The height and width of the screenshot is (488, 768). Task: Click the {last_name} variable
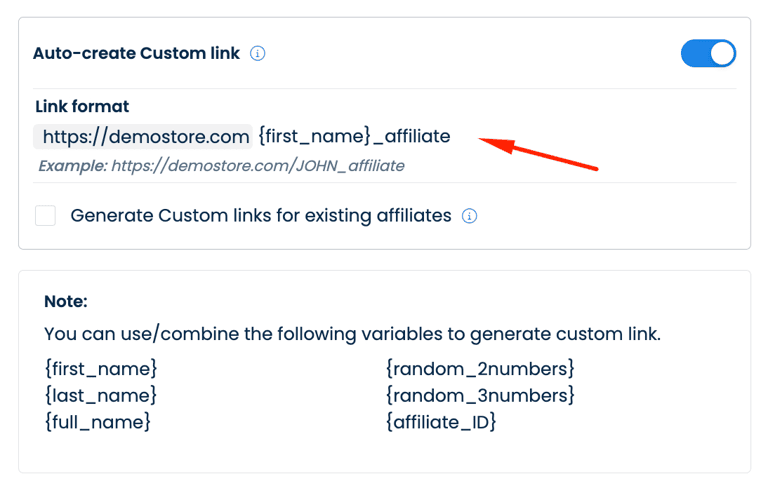(100, 396)
